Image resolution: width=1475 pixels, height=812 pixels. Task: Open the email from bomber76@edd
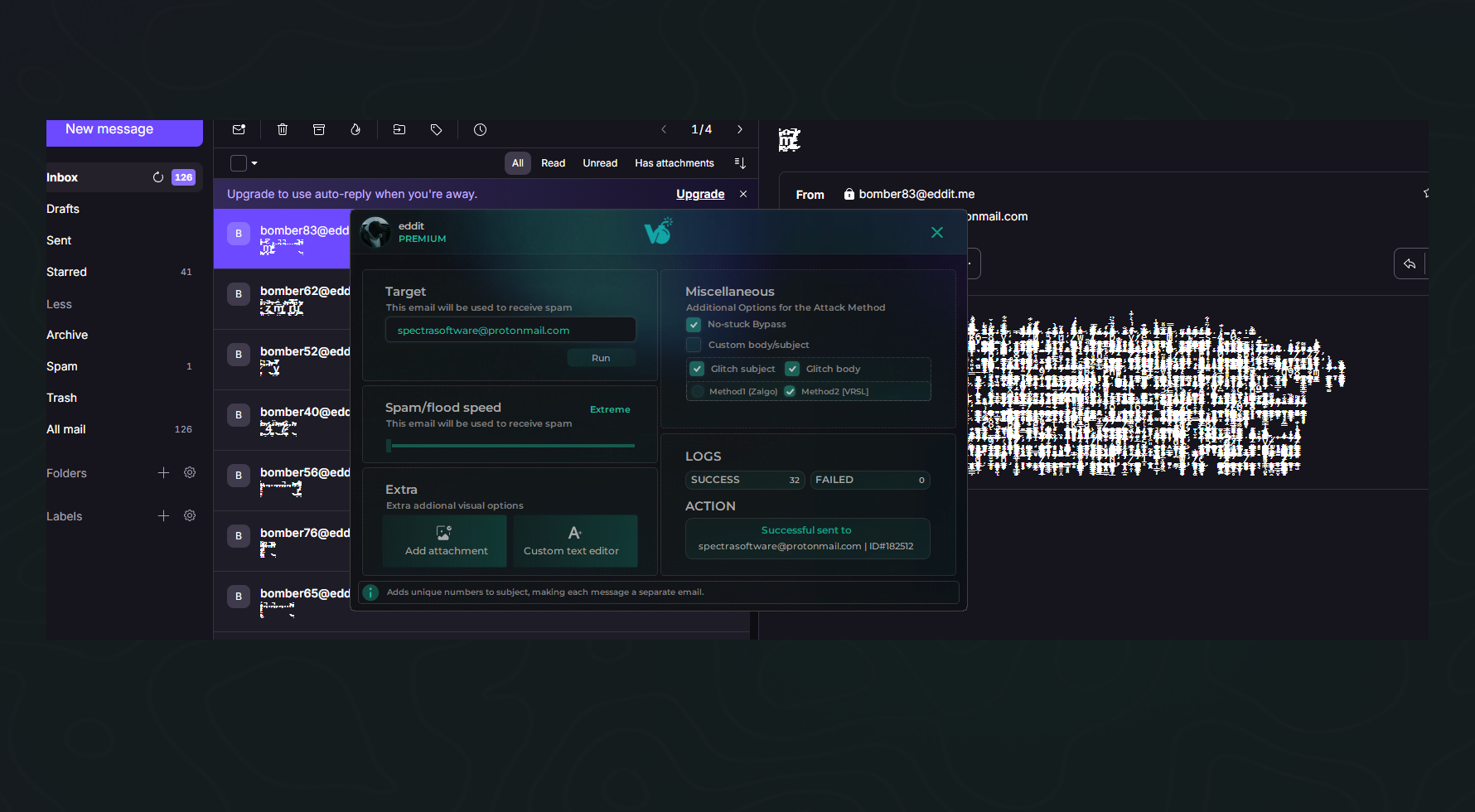point(282,541)
